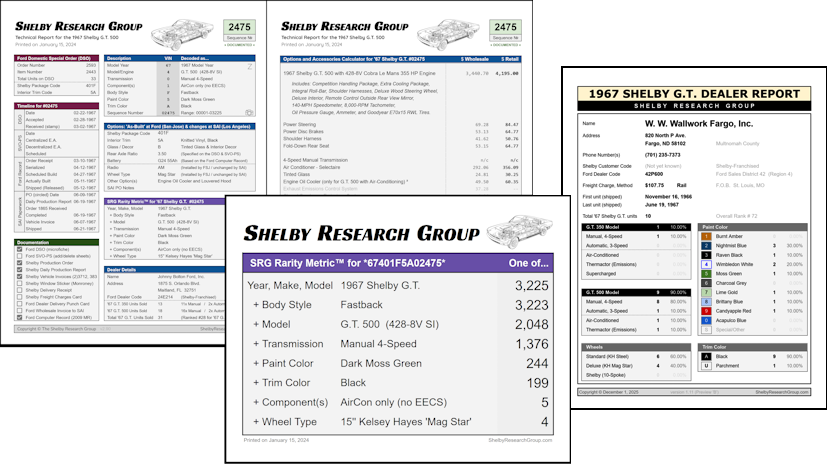Click the Timeline for #02475 header

tap(56, 105)
